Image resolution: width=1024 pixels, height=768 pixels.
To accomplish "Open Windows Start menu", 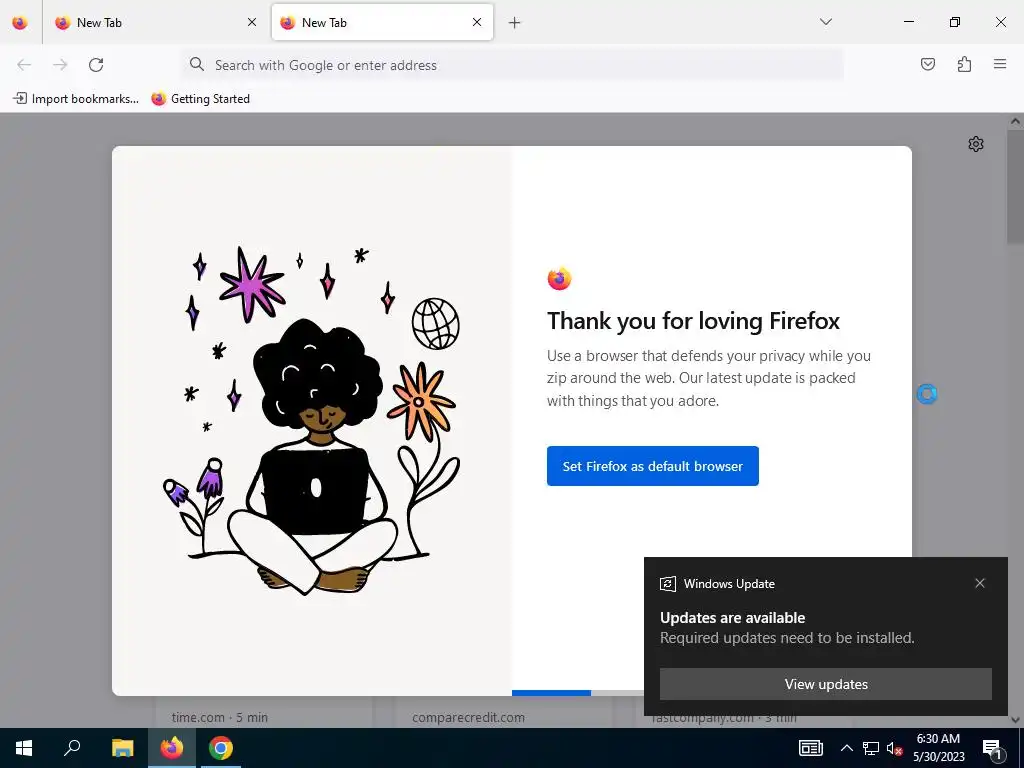I will pos(24,748).
